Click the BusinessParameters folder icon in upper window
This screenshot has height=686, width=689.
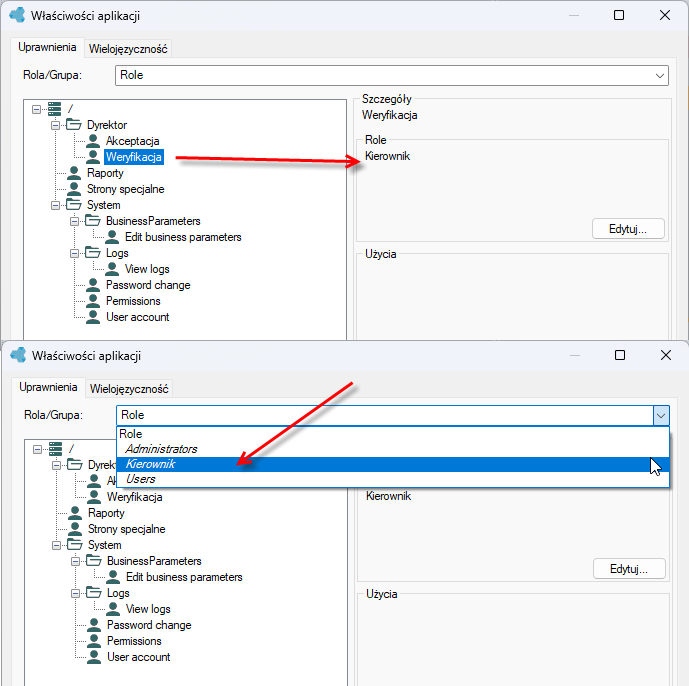pos(93,221)
